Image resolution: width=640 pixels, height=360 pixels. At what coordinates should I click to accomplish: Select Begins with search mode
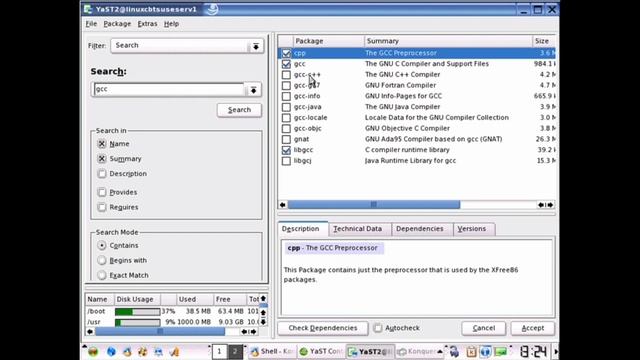102,260
